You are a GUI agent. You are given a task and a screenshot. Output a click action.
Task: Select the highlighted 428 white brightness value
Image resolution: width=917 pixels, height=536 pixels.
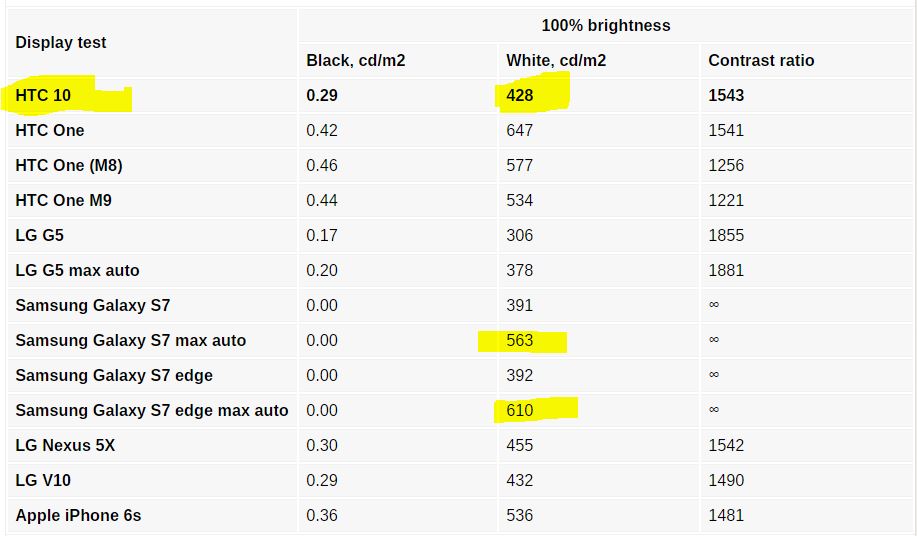[520, 96]
